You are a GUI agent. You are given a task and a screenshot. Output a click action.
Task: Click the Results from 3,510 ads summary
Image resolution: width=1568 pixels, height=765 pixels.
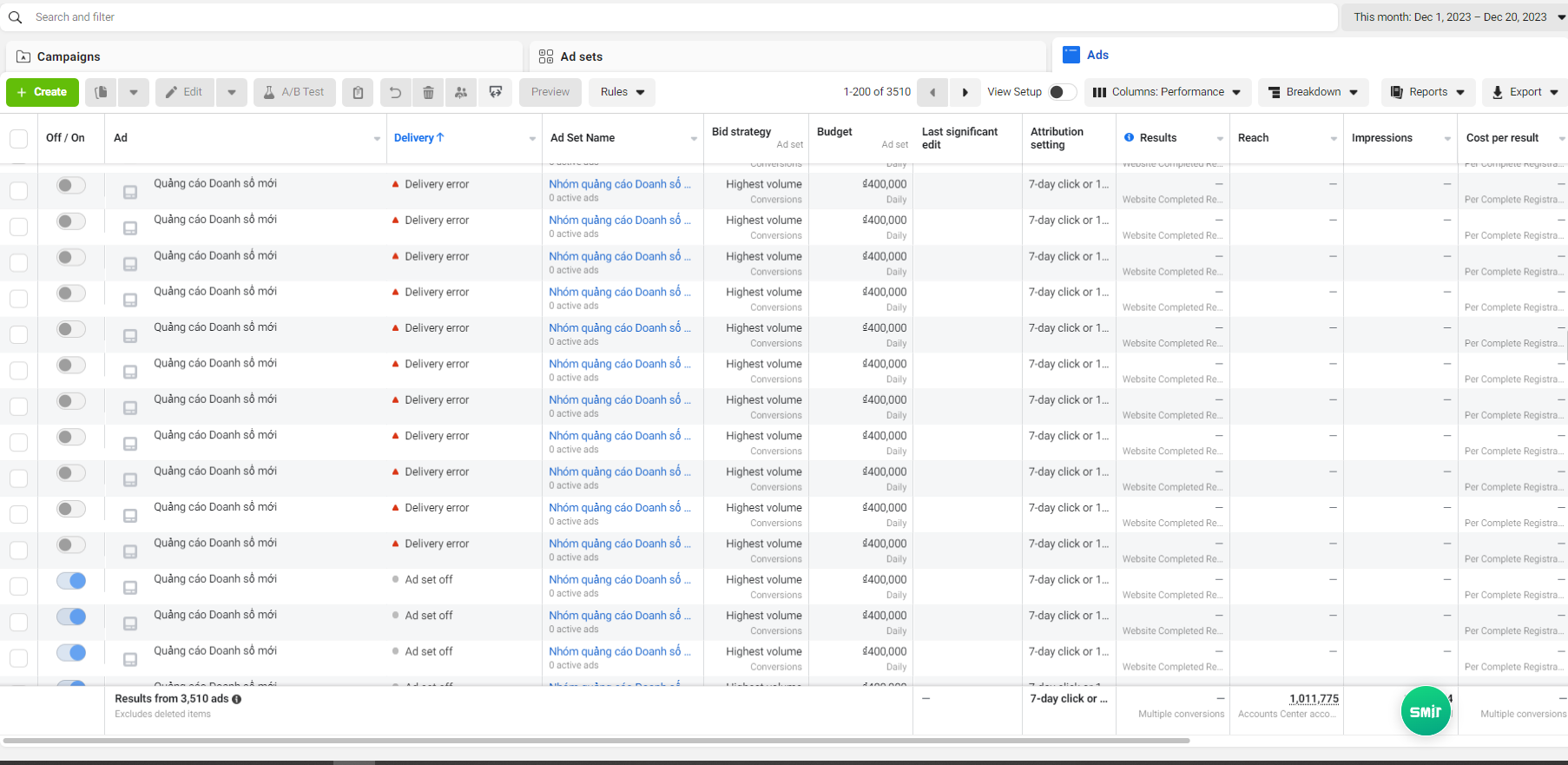[x=172, y=699]
